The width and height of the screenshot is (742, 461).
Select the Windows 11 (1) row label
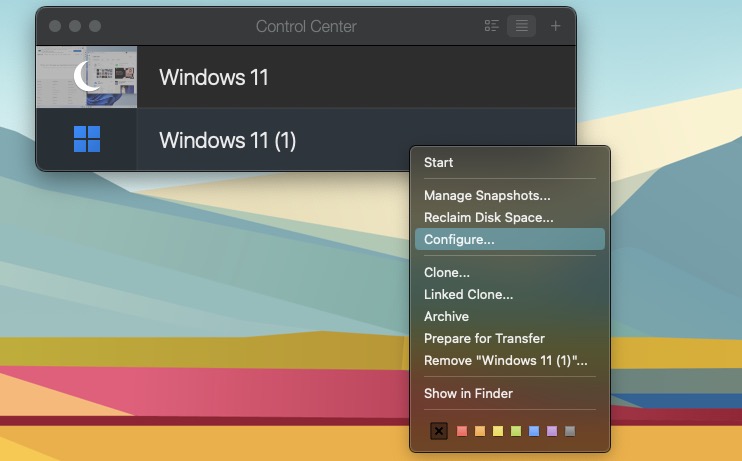tap(228, 140)
